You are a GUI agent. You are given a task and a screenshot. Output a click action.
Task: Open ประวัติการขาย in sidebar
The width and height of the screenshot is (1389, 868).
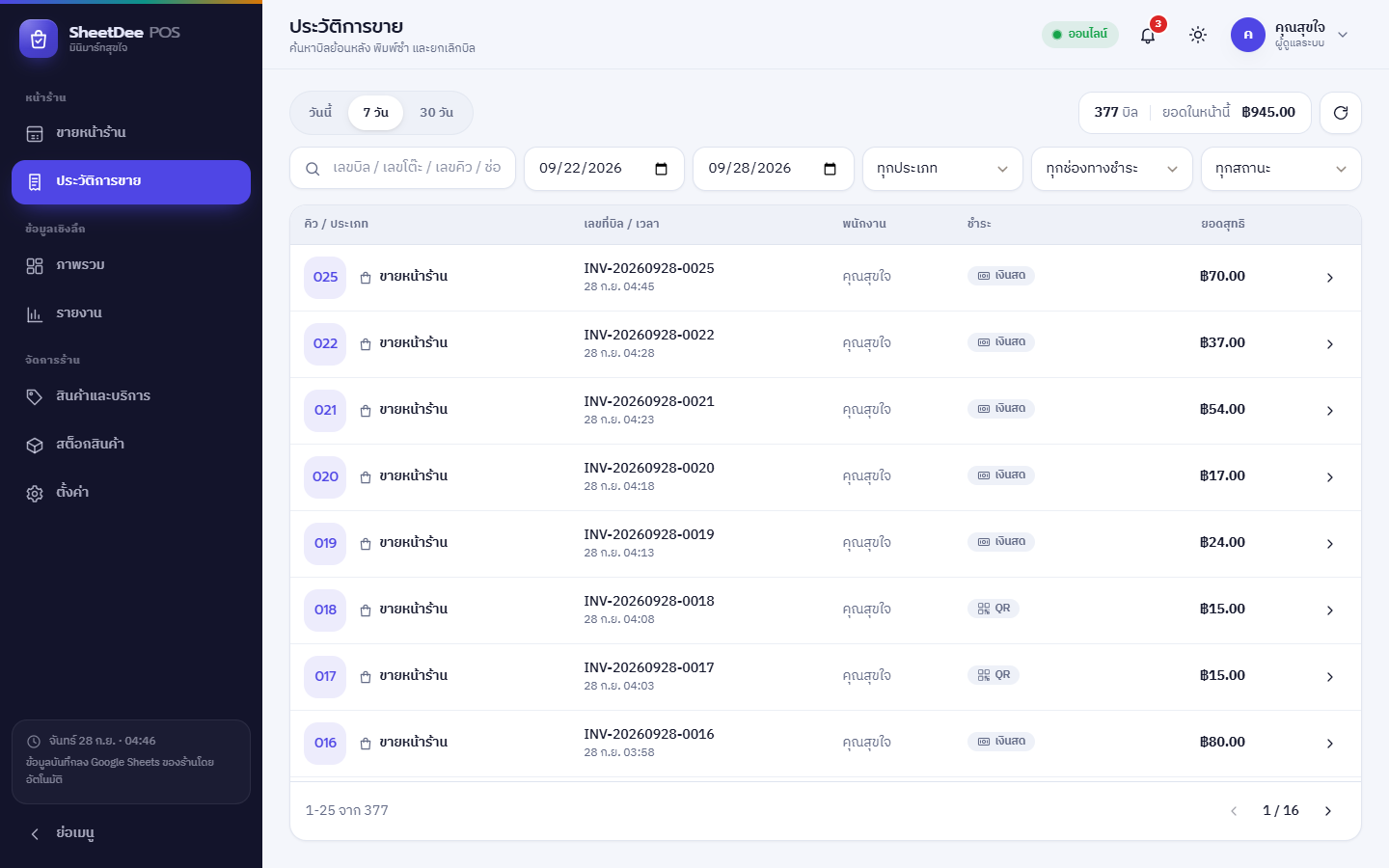click(x=131, y=182)
